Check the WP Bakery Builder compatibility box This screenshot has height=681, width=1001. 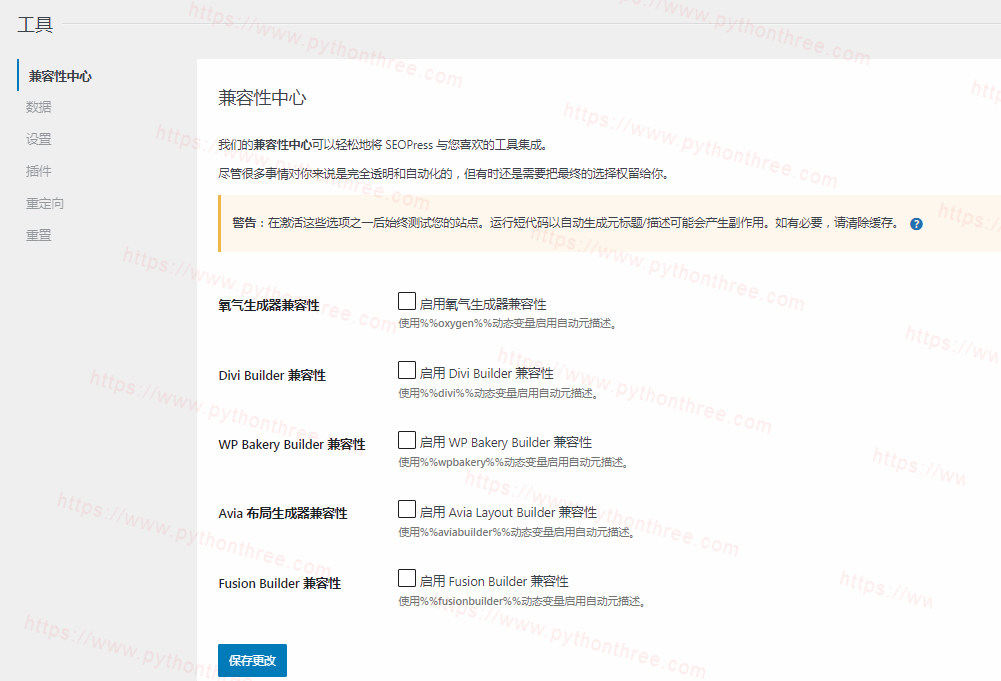pyautogui.click(x=407, y=440)
